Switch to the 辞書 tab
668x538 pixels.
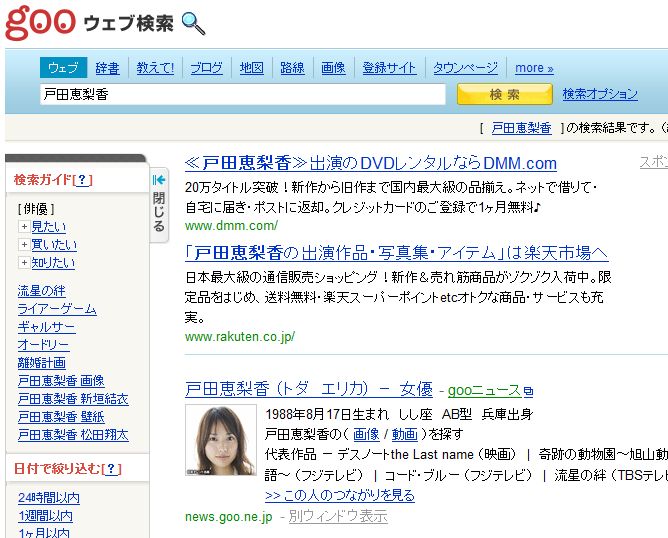(x=107, y=68)
